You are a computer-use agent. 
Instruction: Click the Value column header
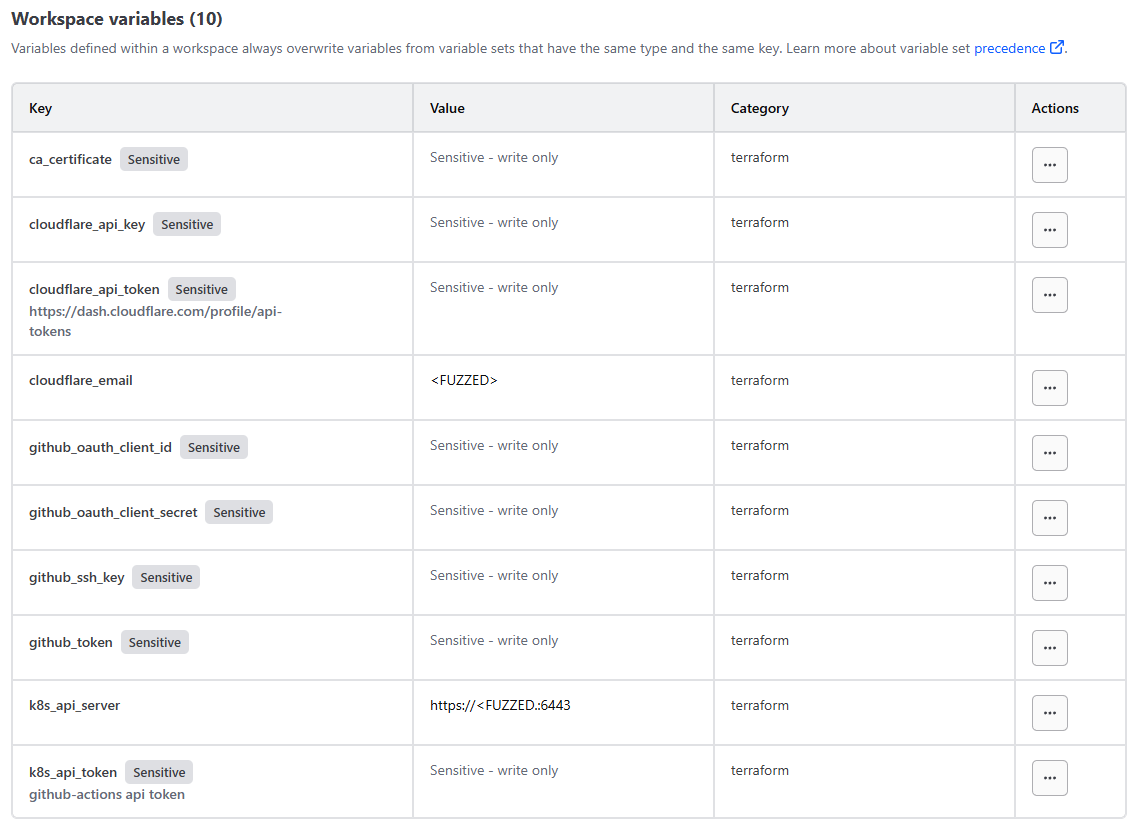(447, 108)
